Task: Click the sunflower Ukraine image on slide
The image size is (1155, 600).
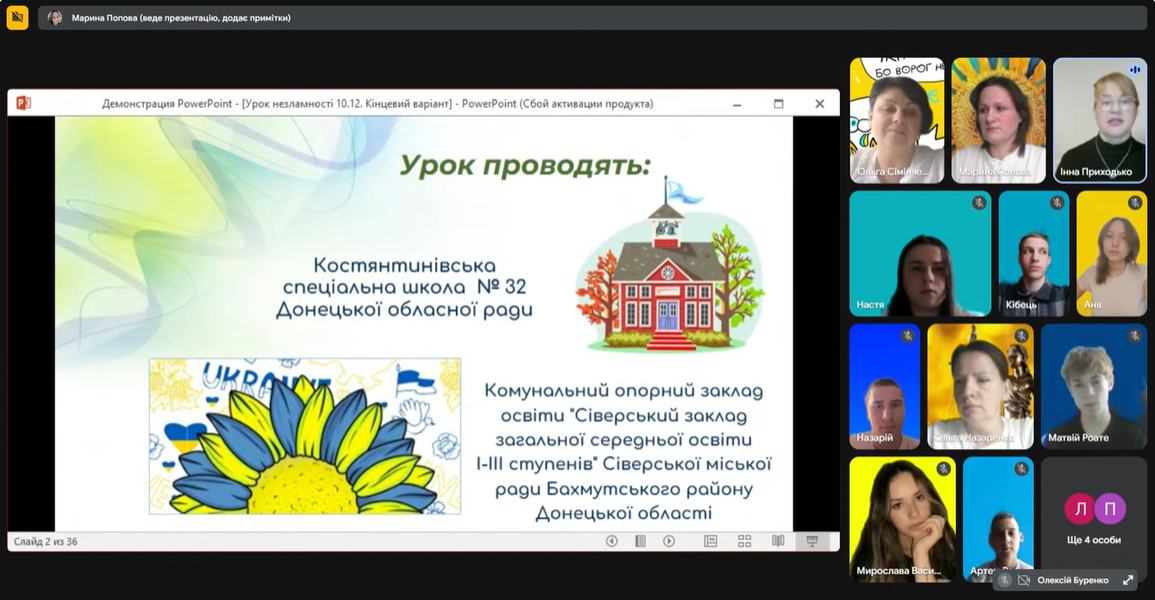Action: tap(304, 436)
